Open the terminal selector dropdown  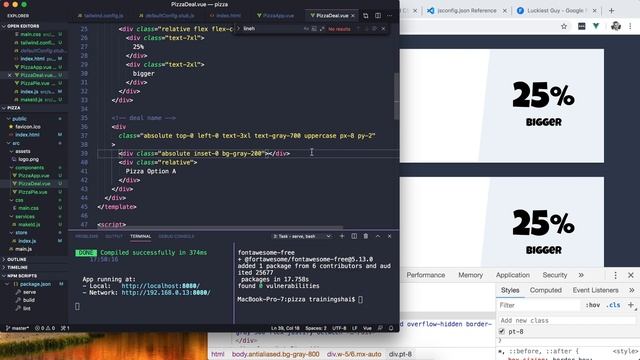[x=302, y=236]
